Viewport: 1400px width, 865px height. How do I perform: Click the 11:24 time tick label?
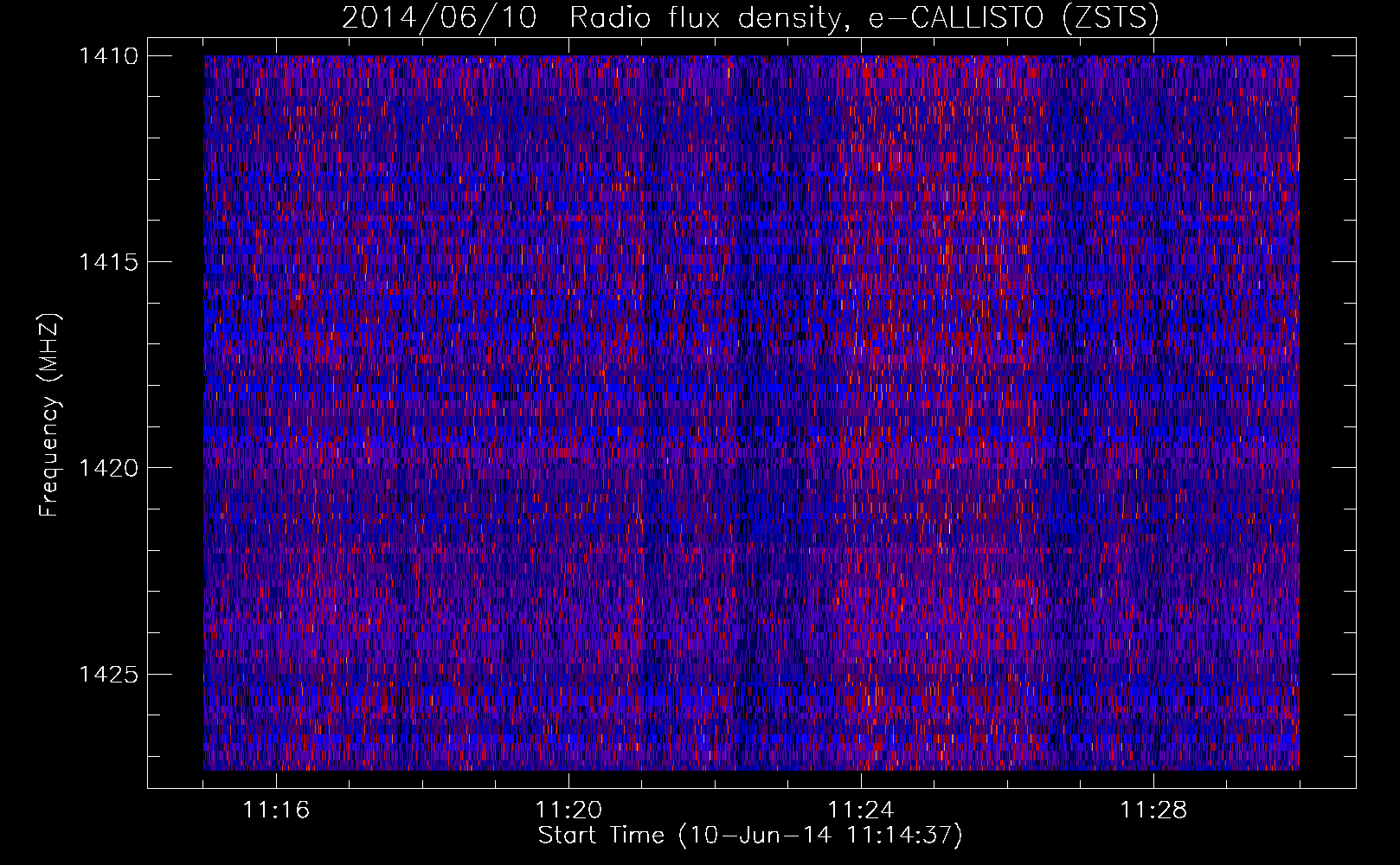(861, 811)
